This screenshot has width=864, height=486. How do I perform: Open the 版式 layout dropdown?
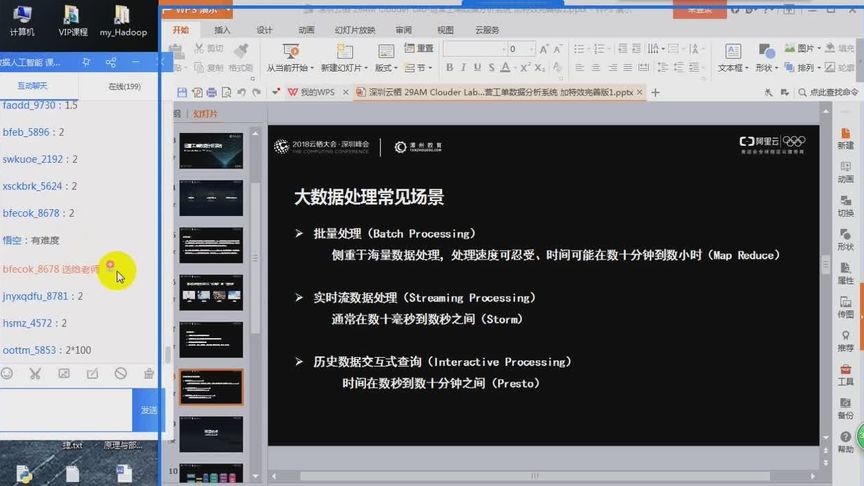[x=386, y=58]
